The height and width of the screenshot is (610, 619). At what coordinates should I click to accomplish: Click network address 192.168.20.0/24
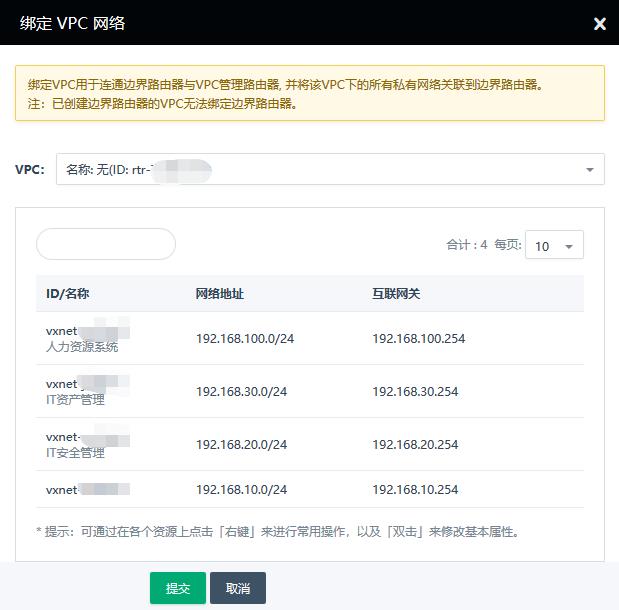(241, 445)
